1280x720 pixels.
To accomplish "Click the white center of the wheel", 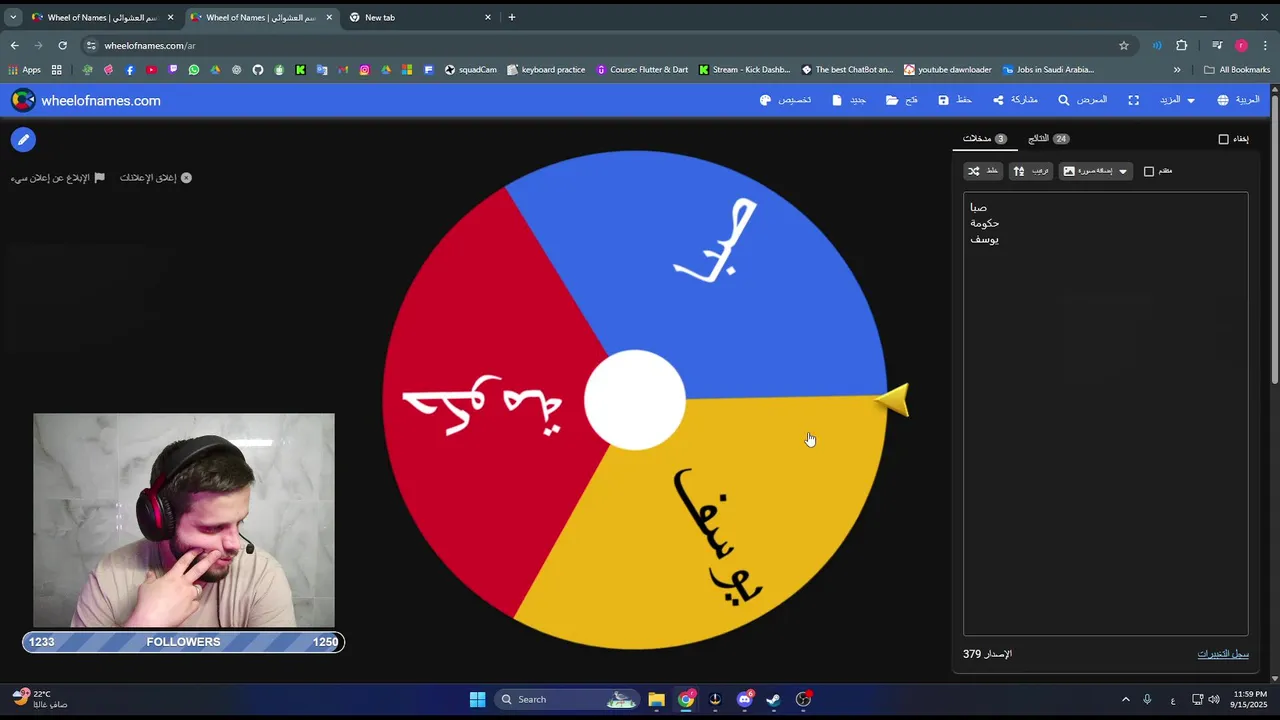I will pyautogui.click(x=635, y=400).
